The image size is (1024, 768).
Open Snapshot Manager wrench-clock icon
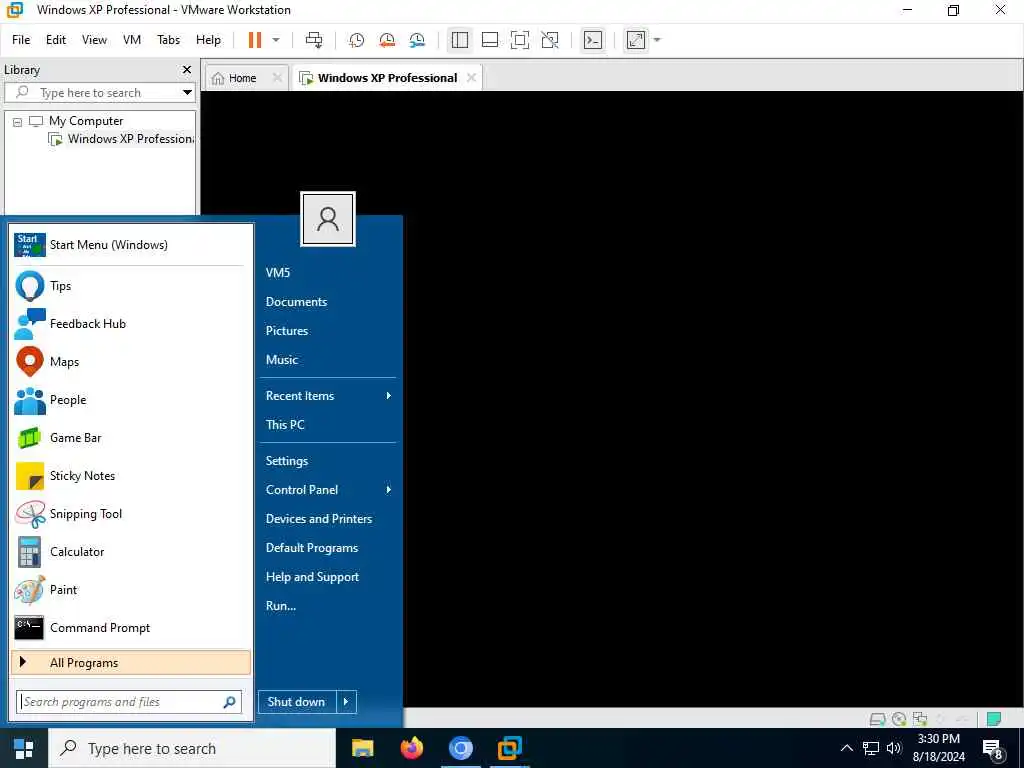pos(417,40)
